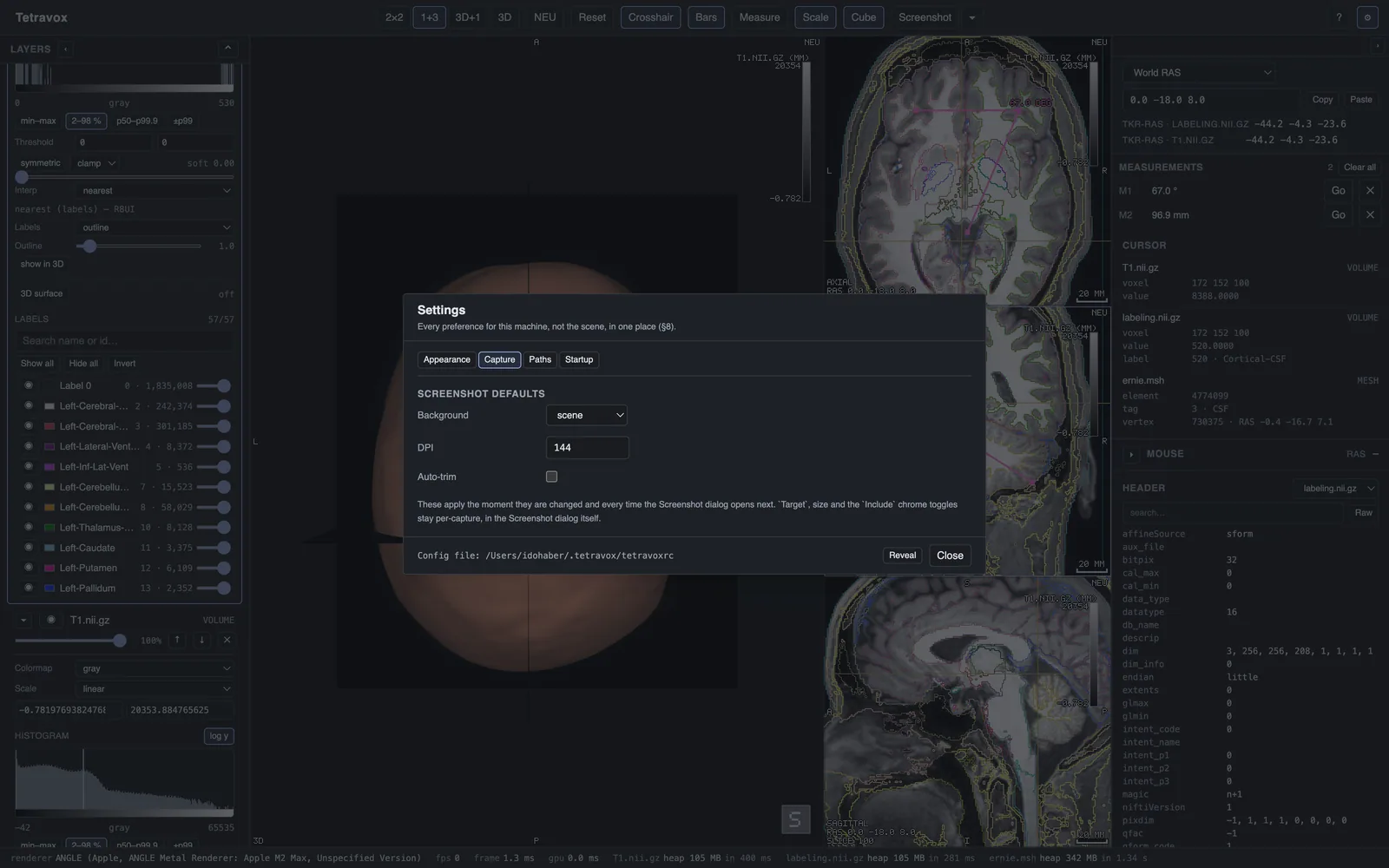Click the DPI input field
Image resolution: width=1389 pixels, height=868 pixels.
[x=587, y=448]
